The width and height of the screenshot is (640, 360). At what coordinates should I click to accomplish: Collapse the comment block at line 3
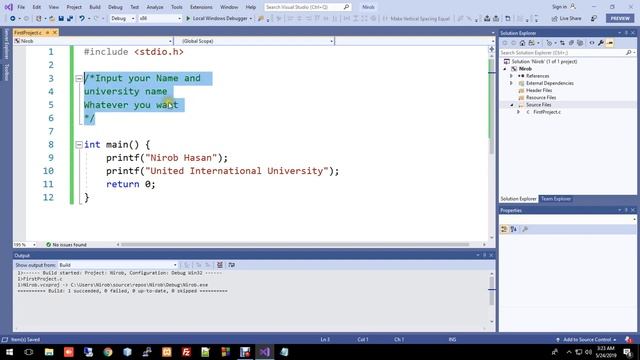pyautogui.click(x=79, y=78)
